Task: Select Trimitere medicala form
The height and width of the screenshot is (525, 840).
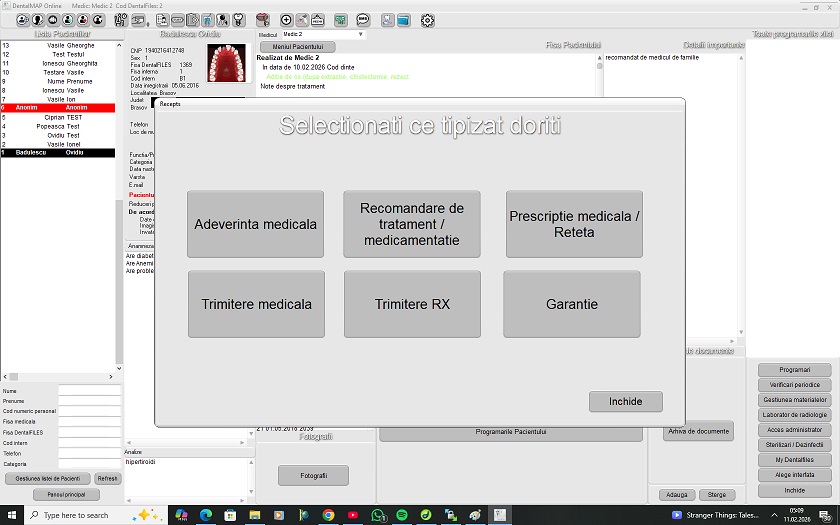Action: click(256, 304)
